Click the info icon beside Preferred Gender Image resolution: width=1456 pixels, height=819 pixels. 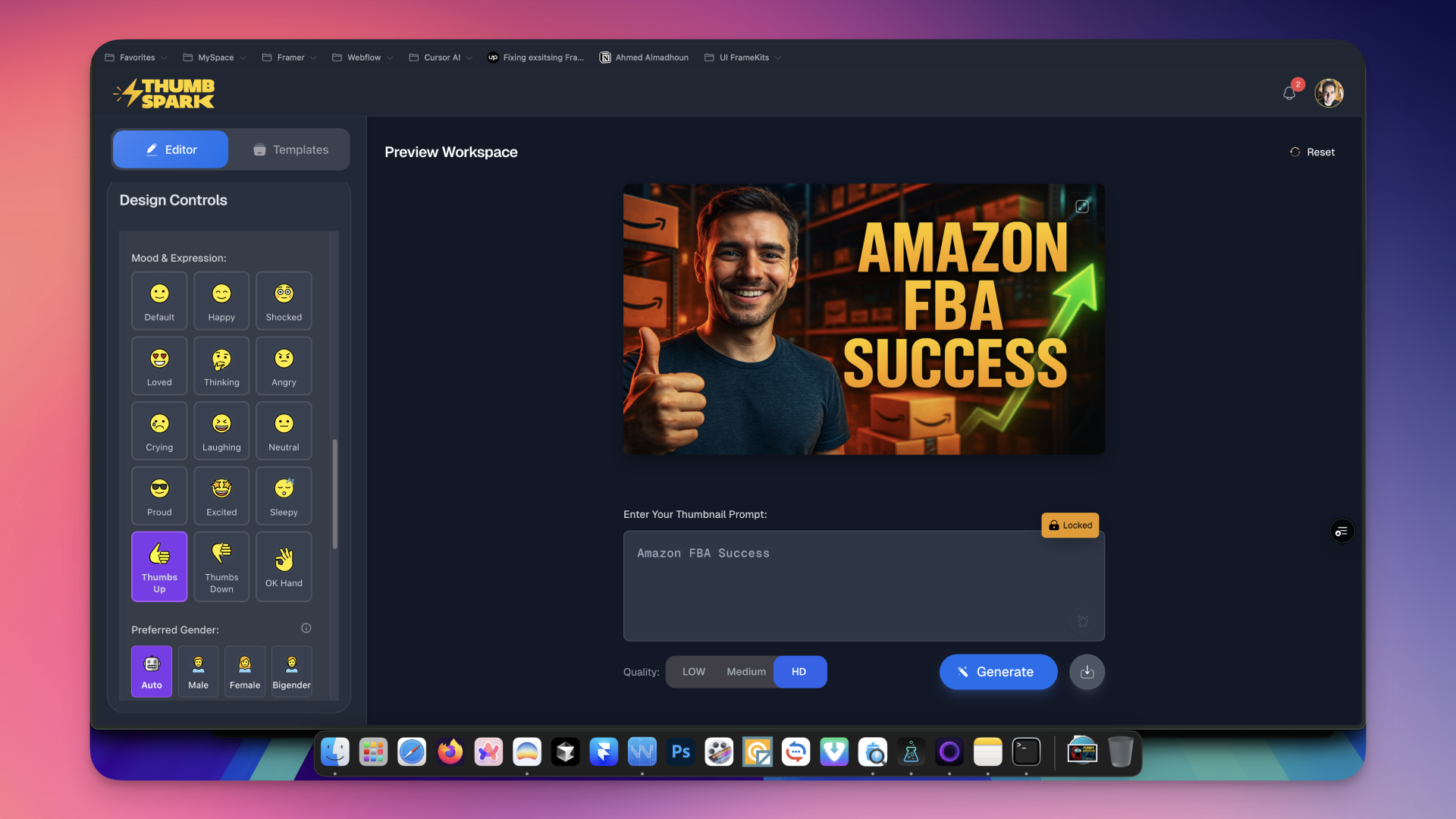[306, 628]
